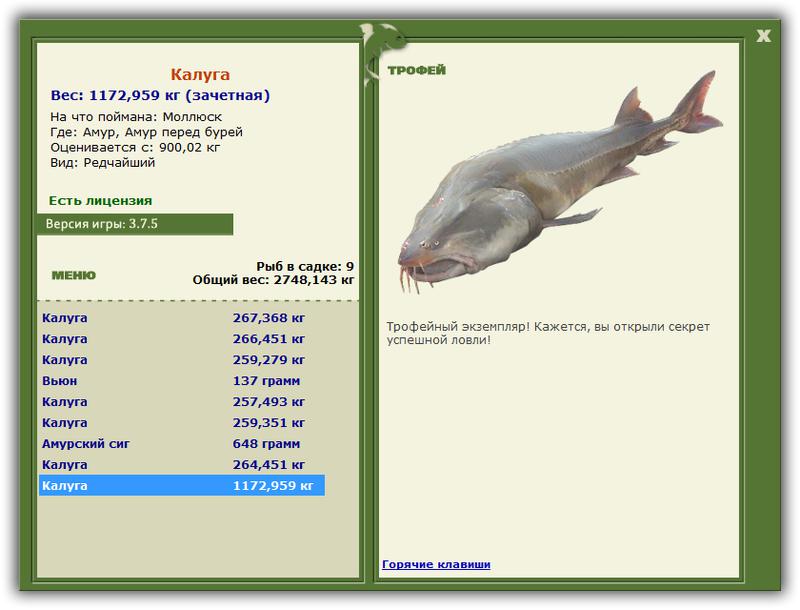Select the Калуга 259,351 кг row
Screen dimensions: 800x610
(182, 422)
